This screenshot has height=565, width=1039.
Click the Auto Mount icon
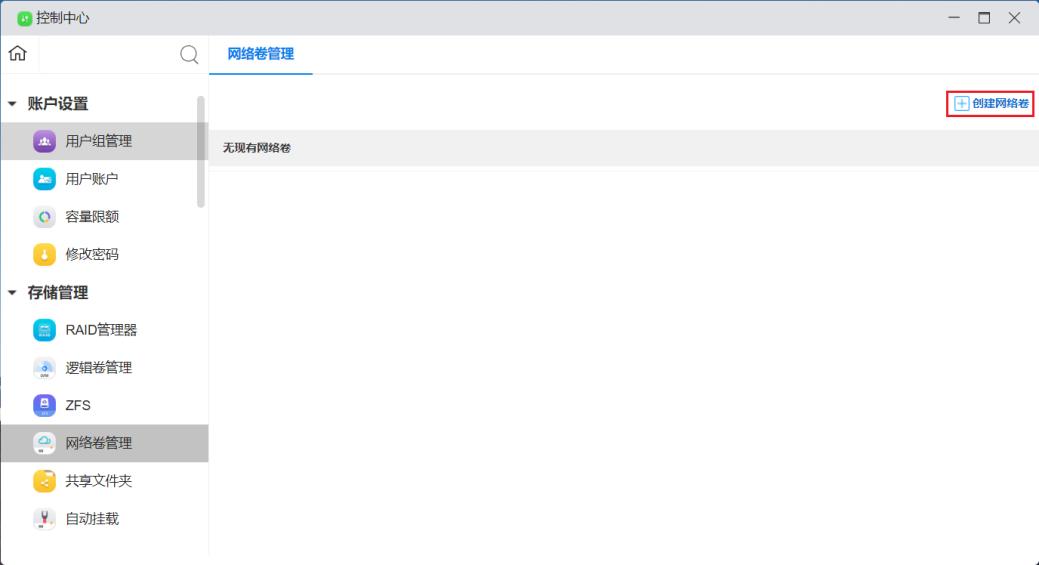click(x=45, y=519)
